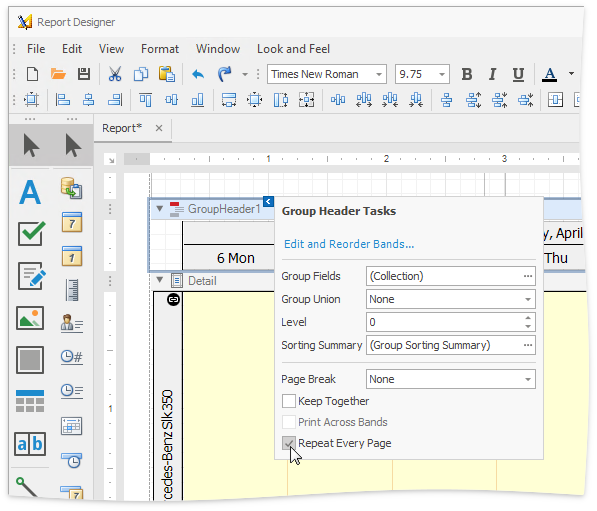Click Edit and Reorder Bands link
Image resolution: width=597 pixels, height=511 pixels.
click(x=349, y=244)
